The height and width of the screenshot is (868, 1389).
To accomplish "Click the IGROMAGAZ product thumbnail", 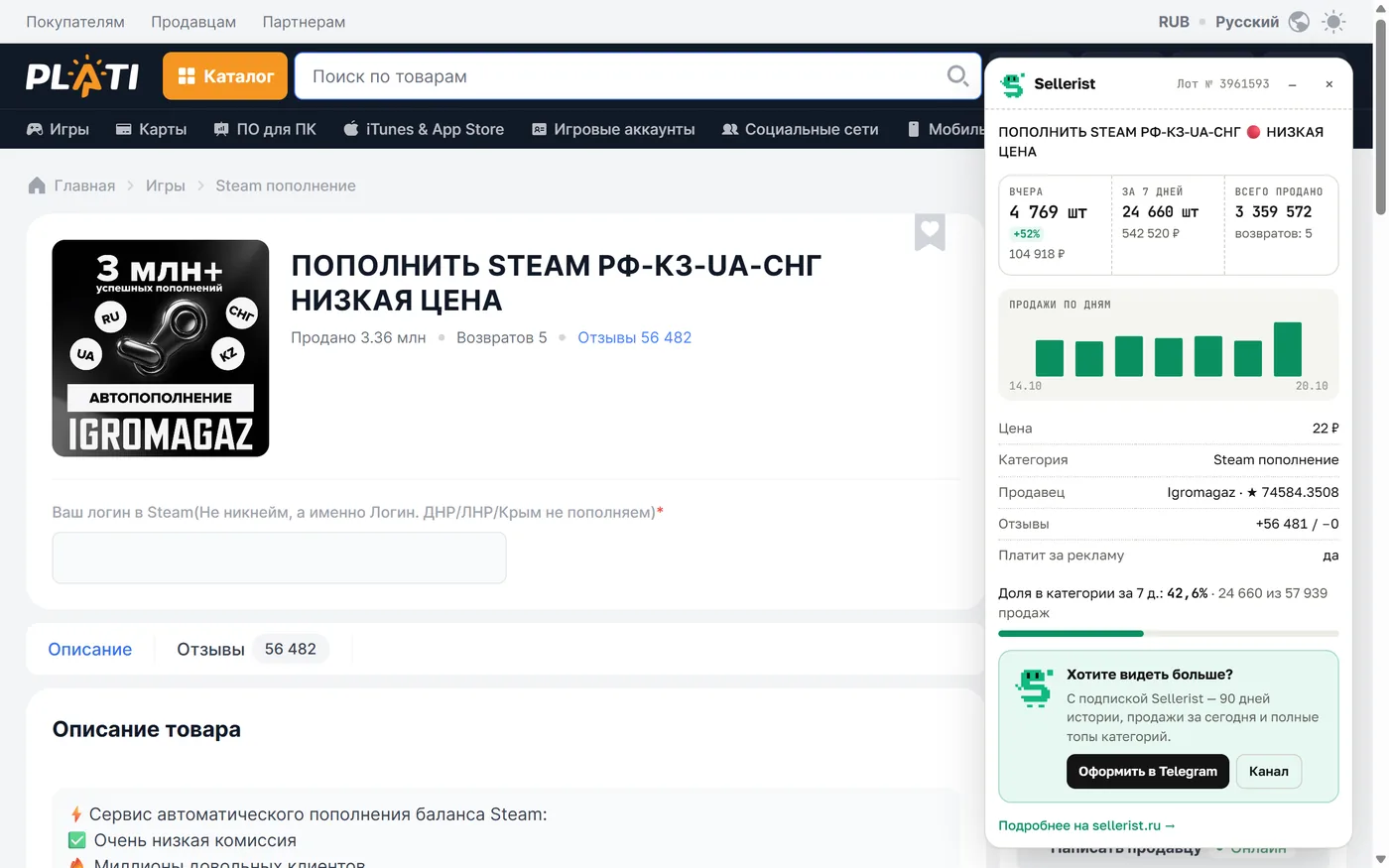I will pos(161,348).
